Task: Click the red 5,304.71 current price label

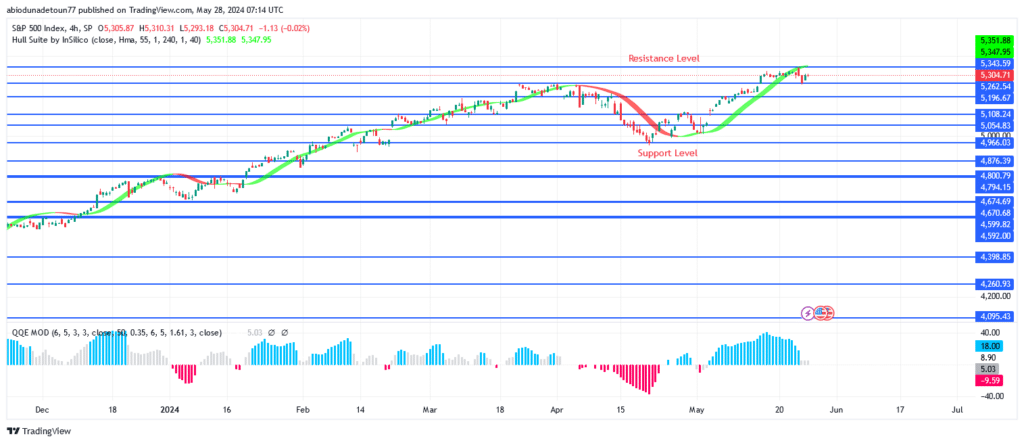Action: coord(995,75)
